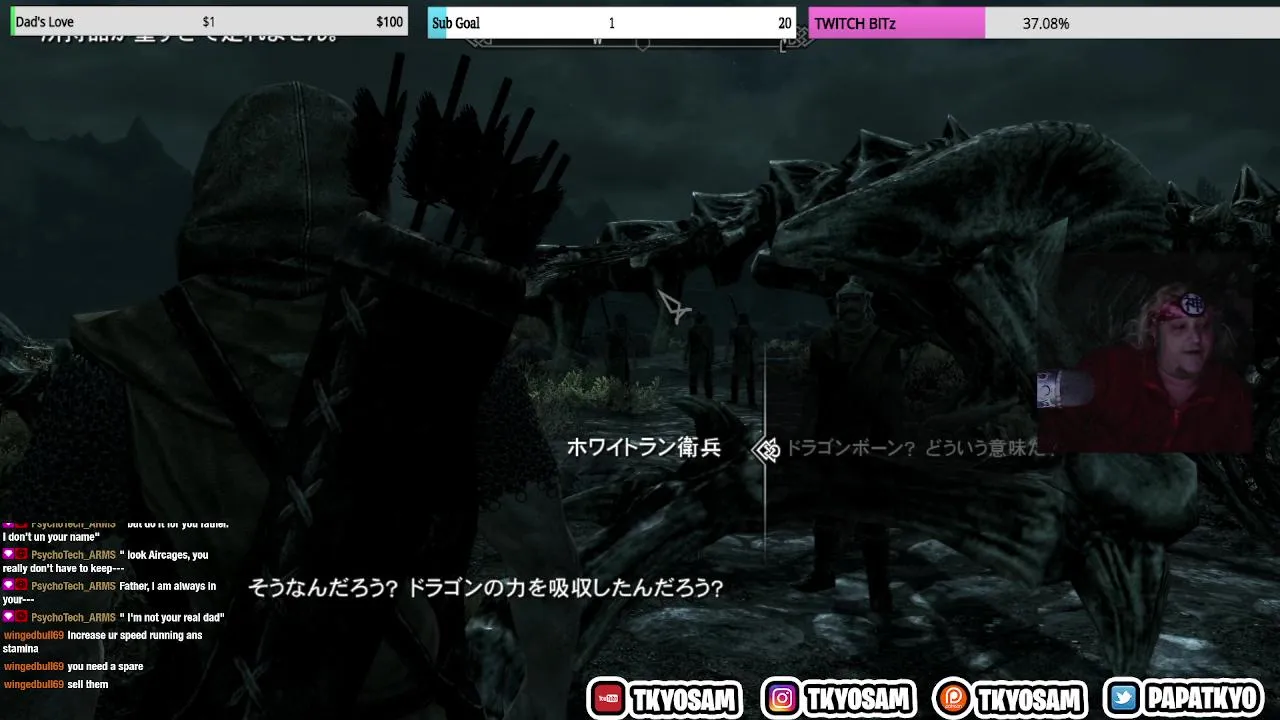Click the chat text "I don't un your name"

(51, 537)
